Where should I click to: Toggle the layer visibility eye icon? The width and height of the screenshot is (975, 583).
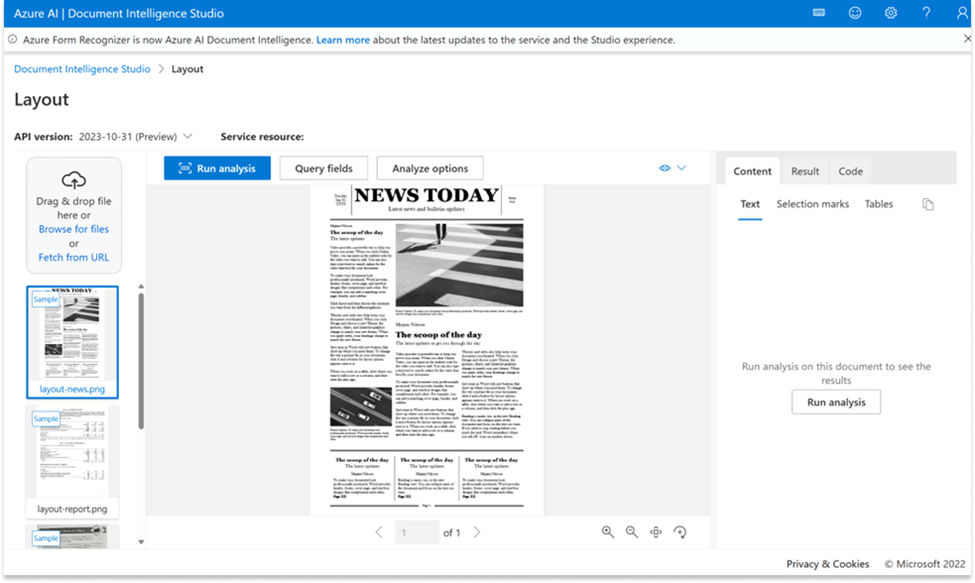[x=665, y=168]
